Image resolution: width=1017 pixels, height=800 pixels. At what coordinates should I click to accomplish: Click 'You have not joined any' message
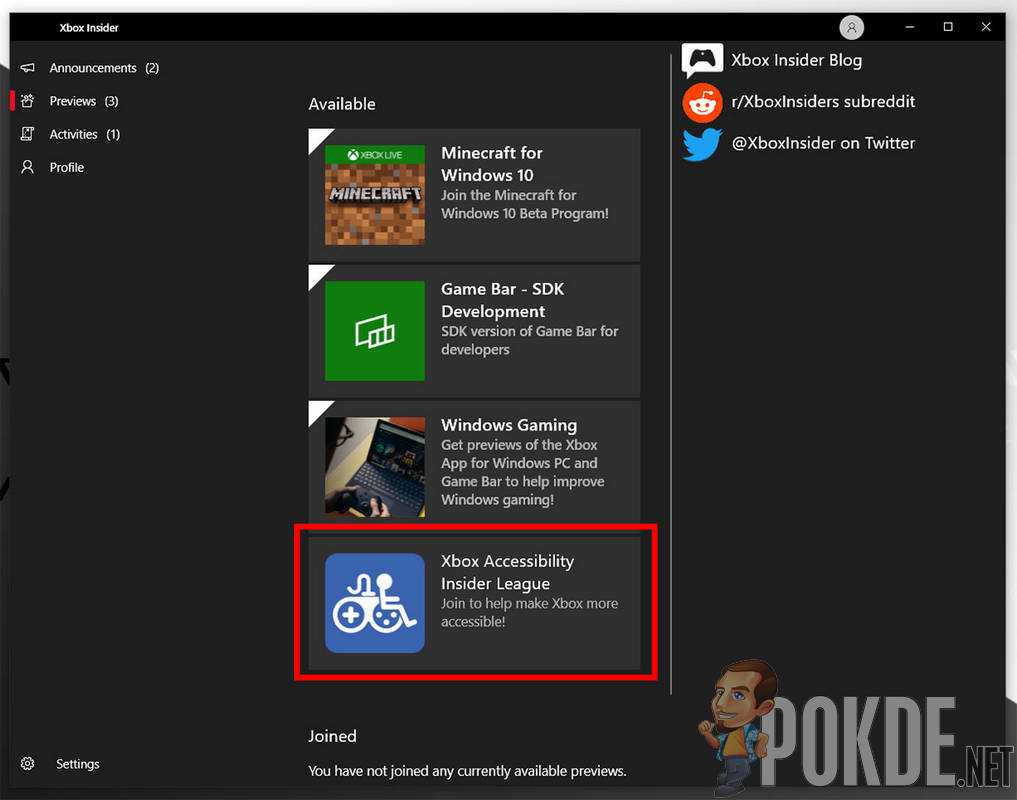click(x=467, y=771)
